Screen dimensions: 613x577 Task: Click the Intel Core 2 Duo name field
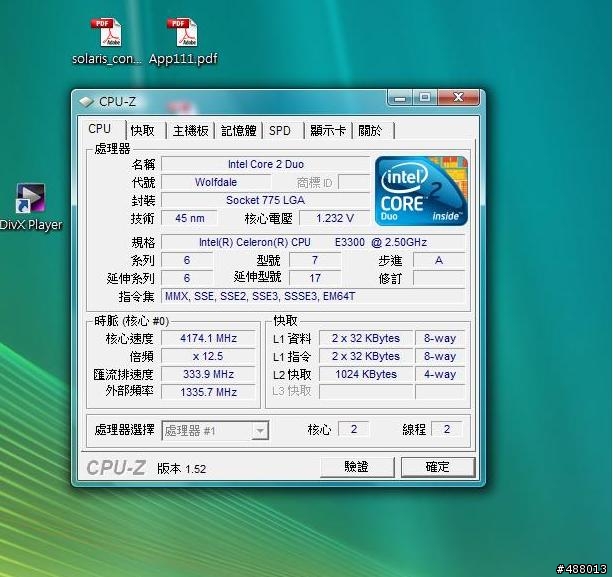point(265,164)
